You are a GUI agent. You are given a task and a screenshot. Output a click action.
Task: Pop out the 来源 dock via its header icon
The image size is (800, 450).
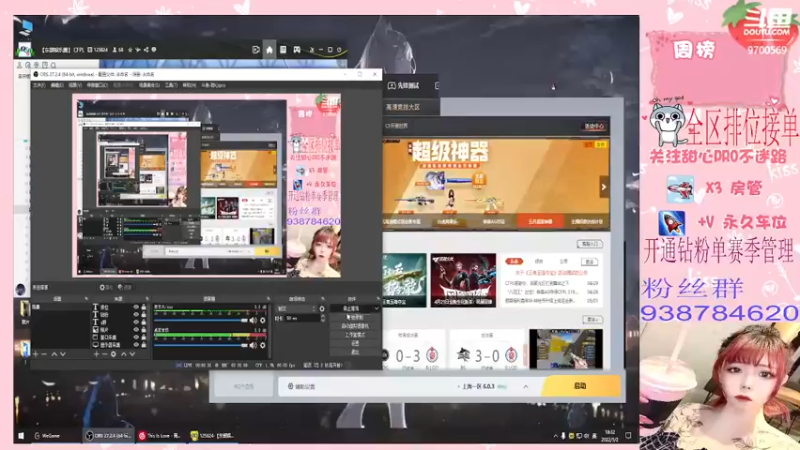point(147,298)
